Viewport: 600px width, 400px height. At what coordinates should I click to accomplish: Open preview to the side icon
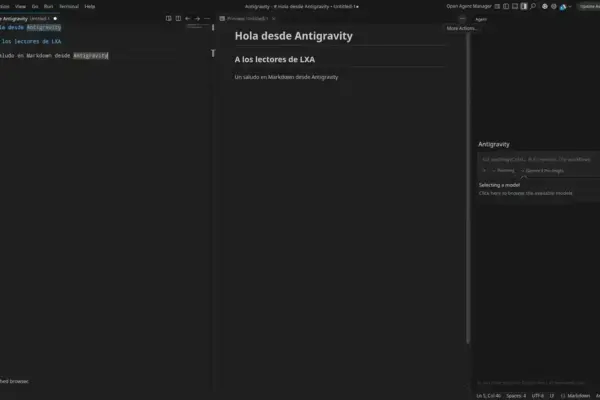pos(168,18)
